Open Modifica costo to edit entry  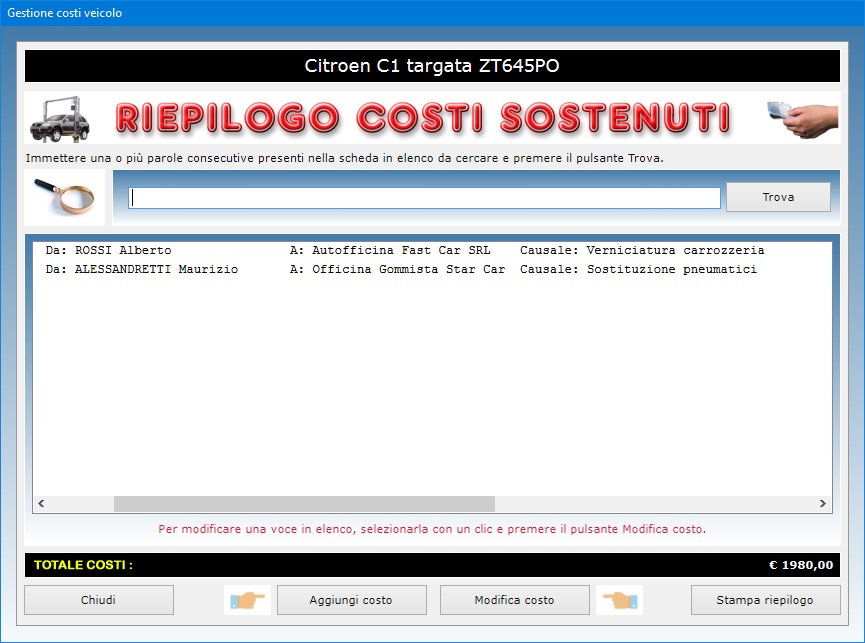(515, 600)
